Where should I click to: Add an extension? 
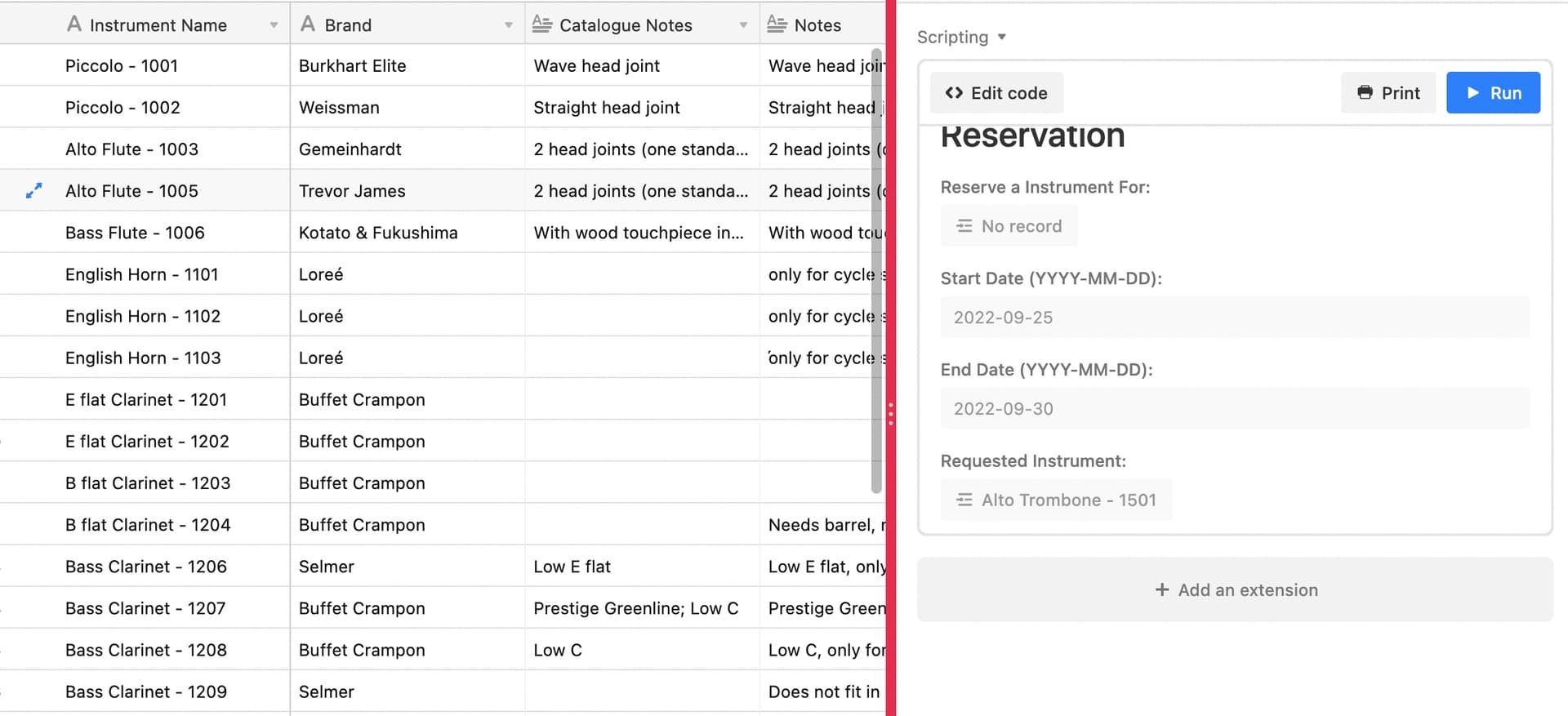point(1235,589)
